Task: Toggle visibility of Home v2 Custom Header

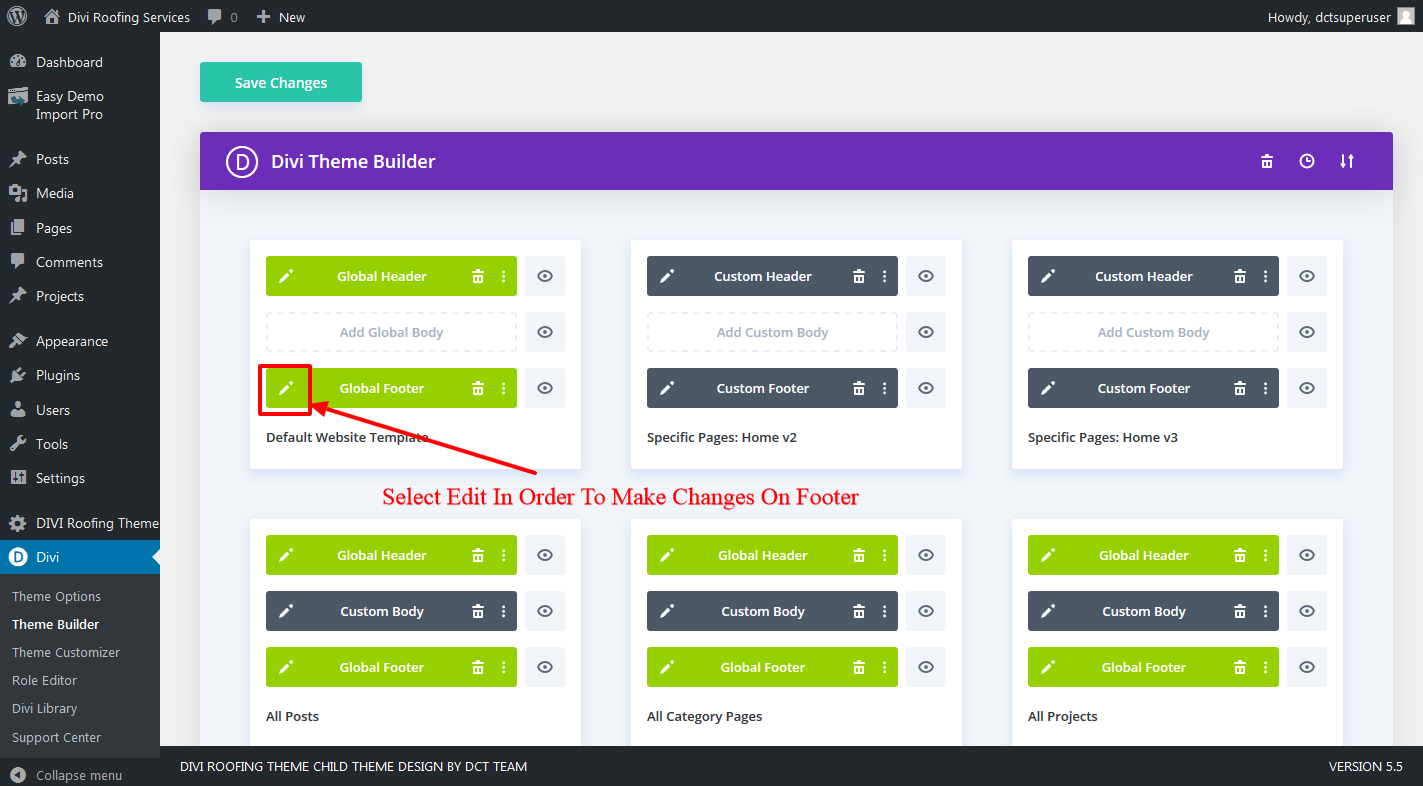Action: tap(926, 276)
